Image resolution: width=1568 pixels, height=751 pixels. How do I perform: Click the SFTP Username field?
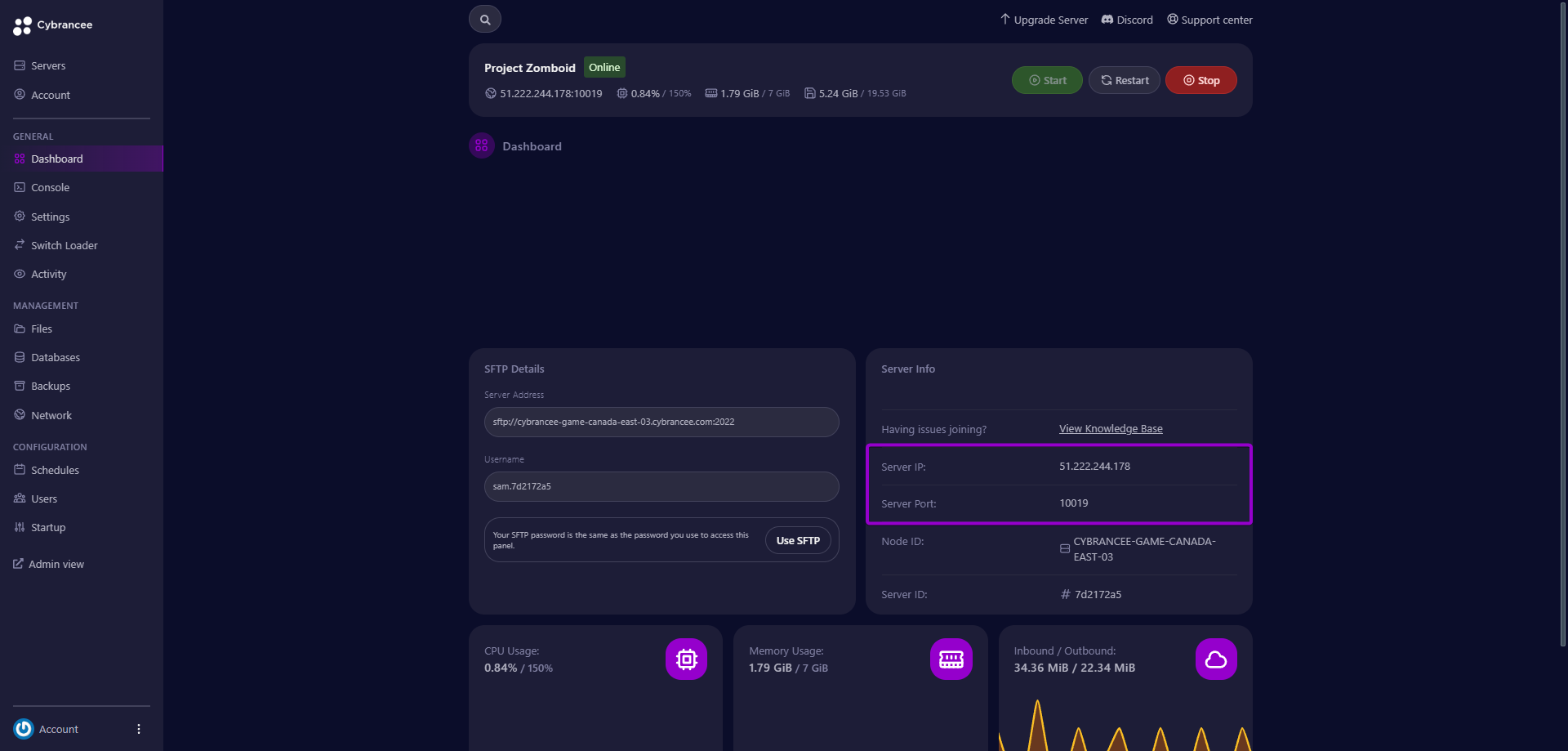pos(661,486)
